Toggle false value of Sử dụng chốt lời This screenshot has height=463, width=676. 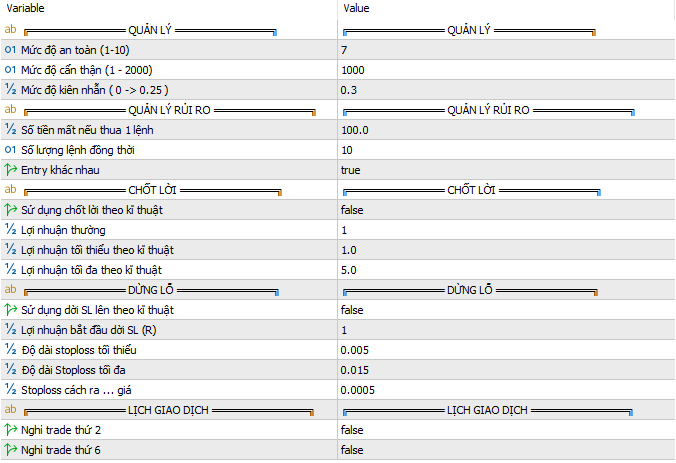(507, 210)
